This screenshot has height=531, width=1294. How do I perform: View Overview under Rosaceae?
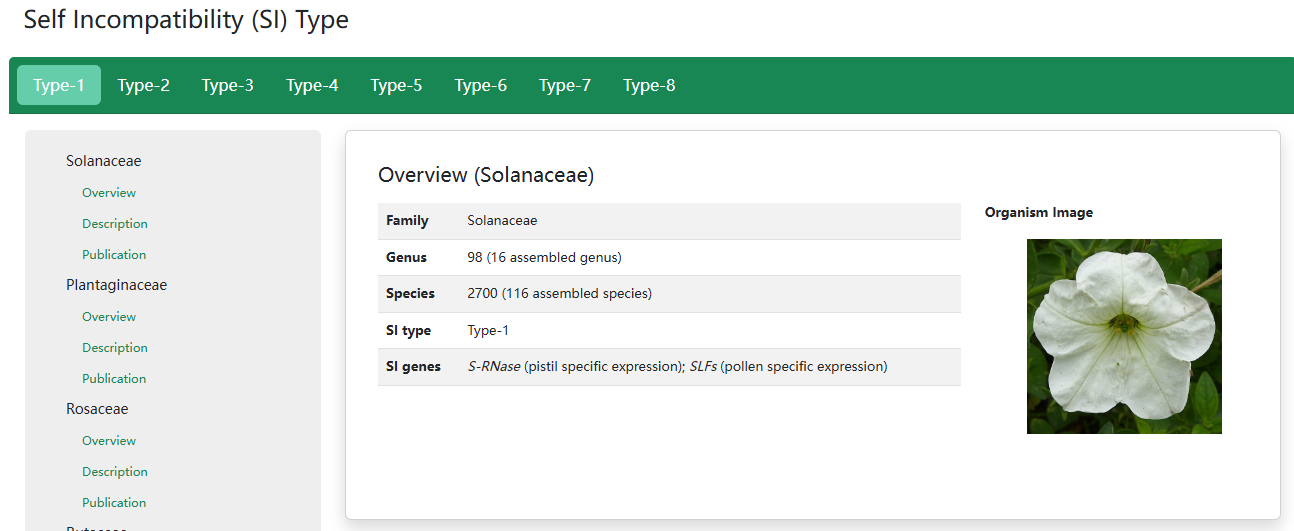[x=109, y=441]
